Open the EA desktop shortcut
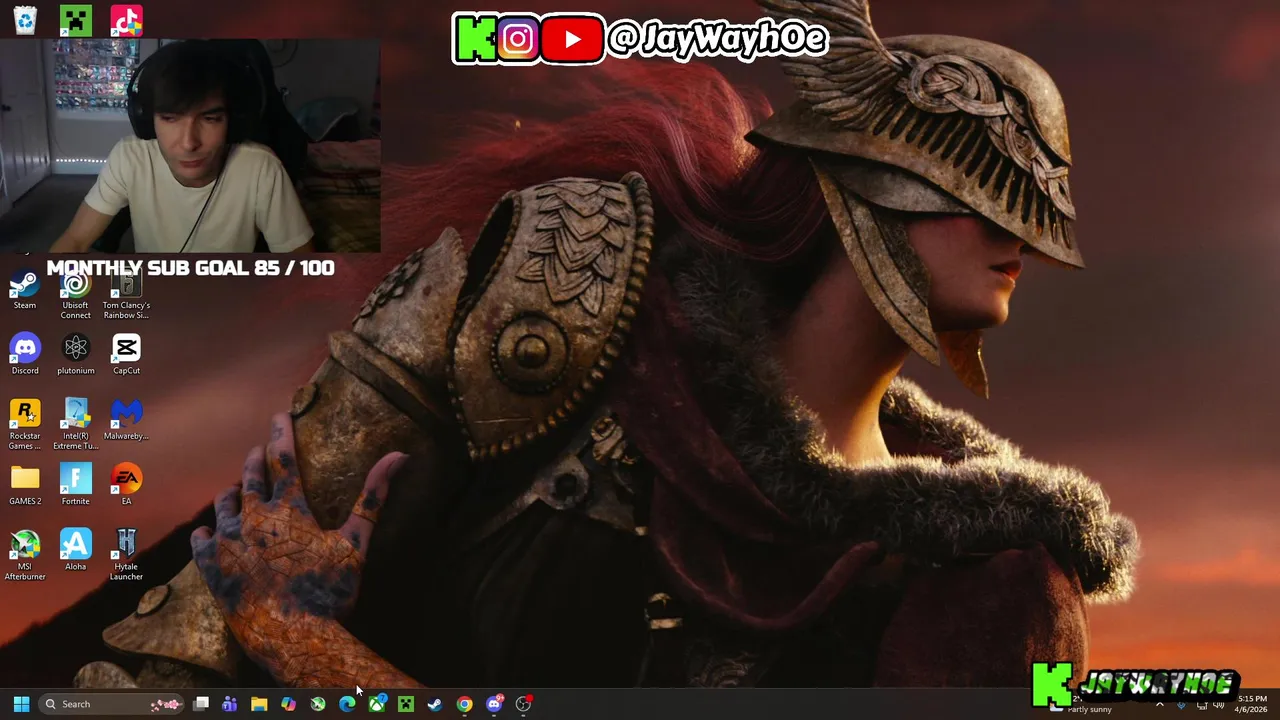This screenshot has height=720, width=1280. 126,485
